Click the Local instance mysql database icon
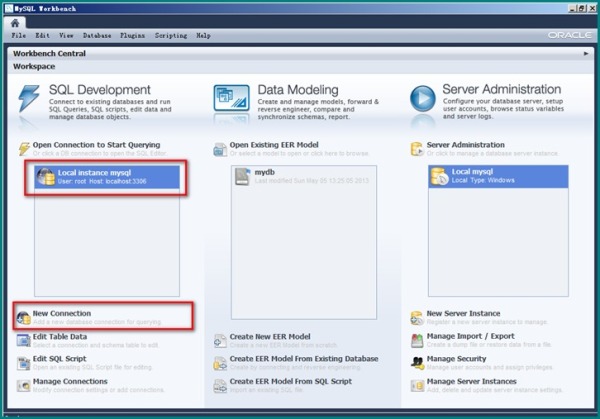The width and height of the screenshot is (600, 419). coord(46,177)
